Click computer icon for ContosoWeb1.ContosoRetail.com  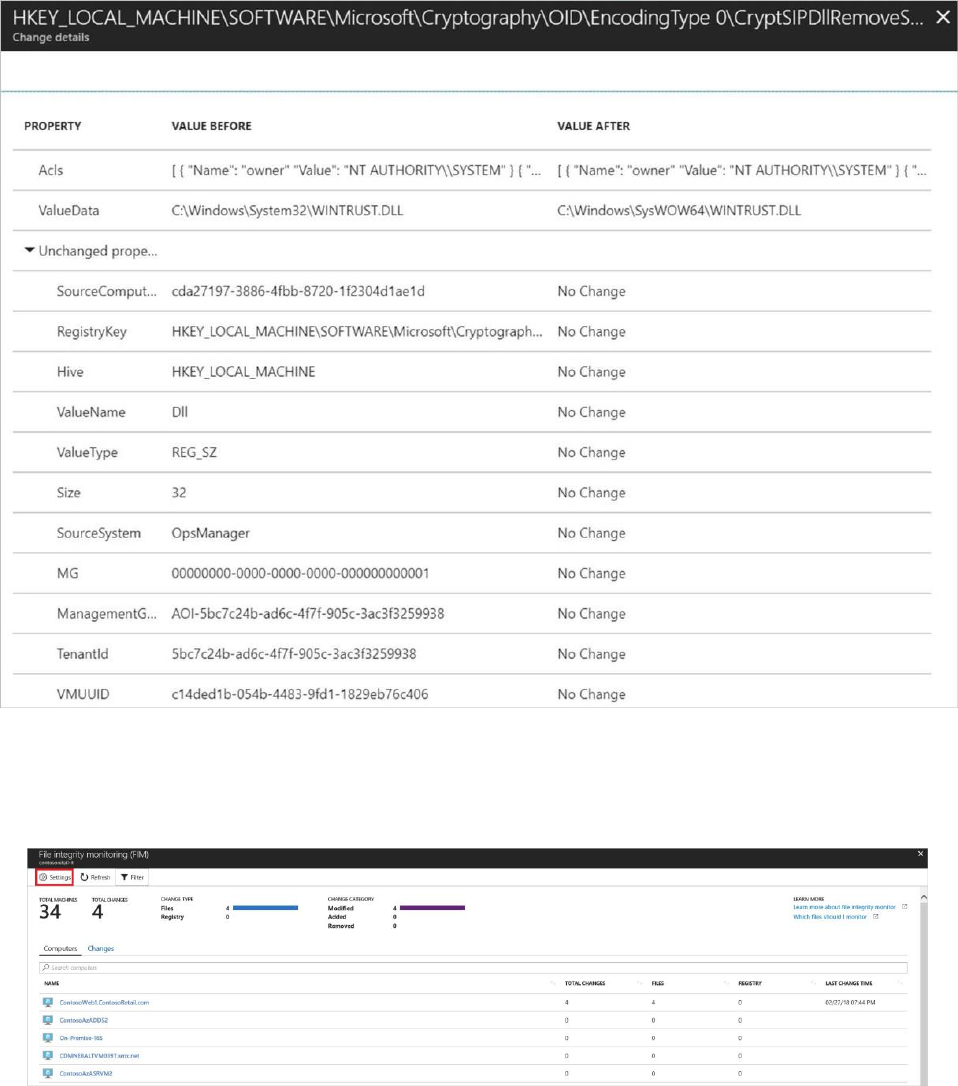[48, 1002]
